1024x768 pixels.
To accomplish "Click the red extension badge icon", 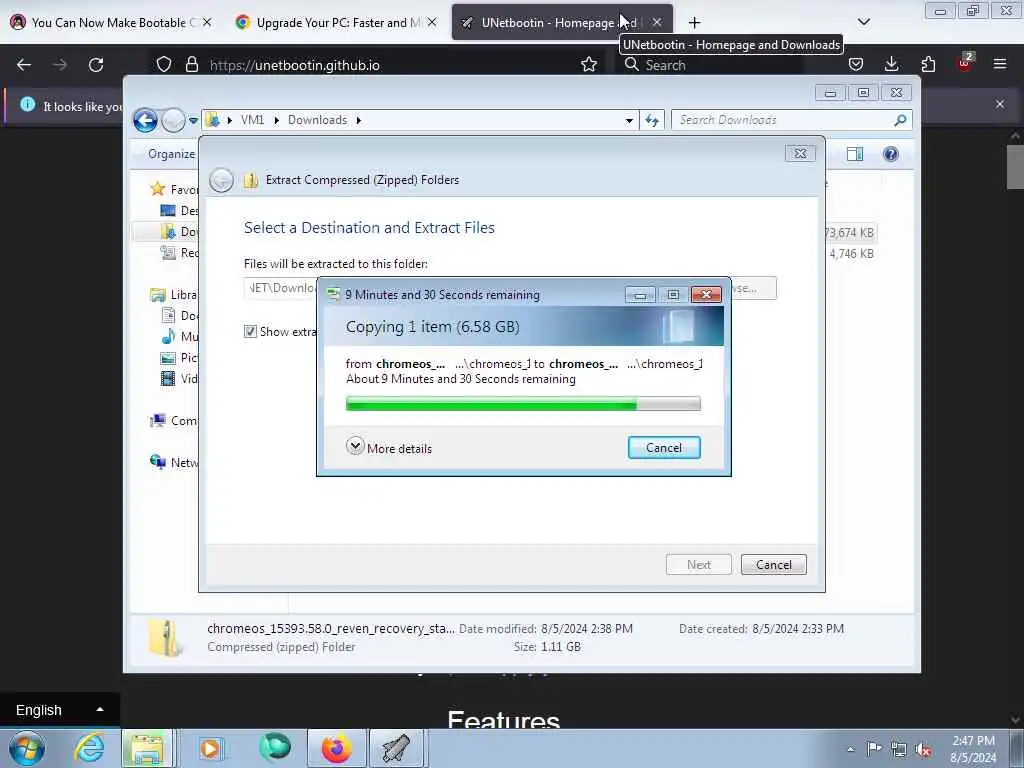I will [965, 63].
